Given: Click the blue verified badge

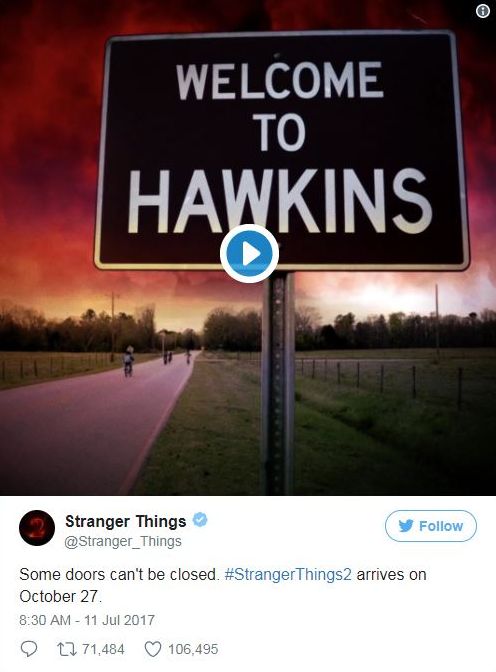Looking at the screenshot, I should click(200, 520).
